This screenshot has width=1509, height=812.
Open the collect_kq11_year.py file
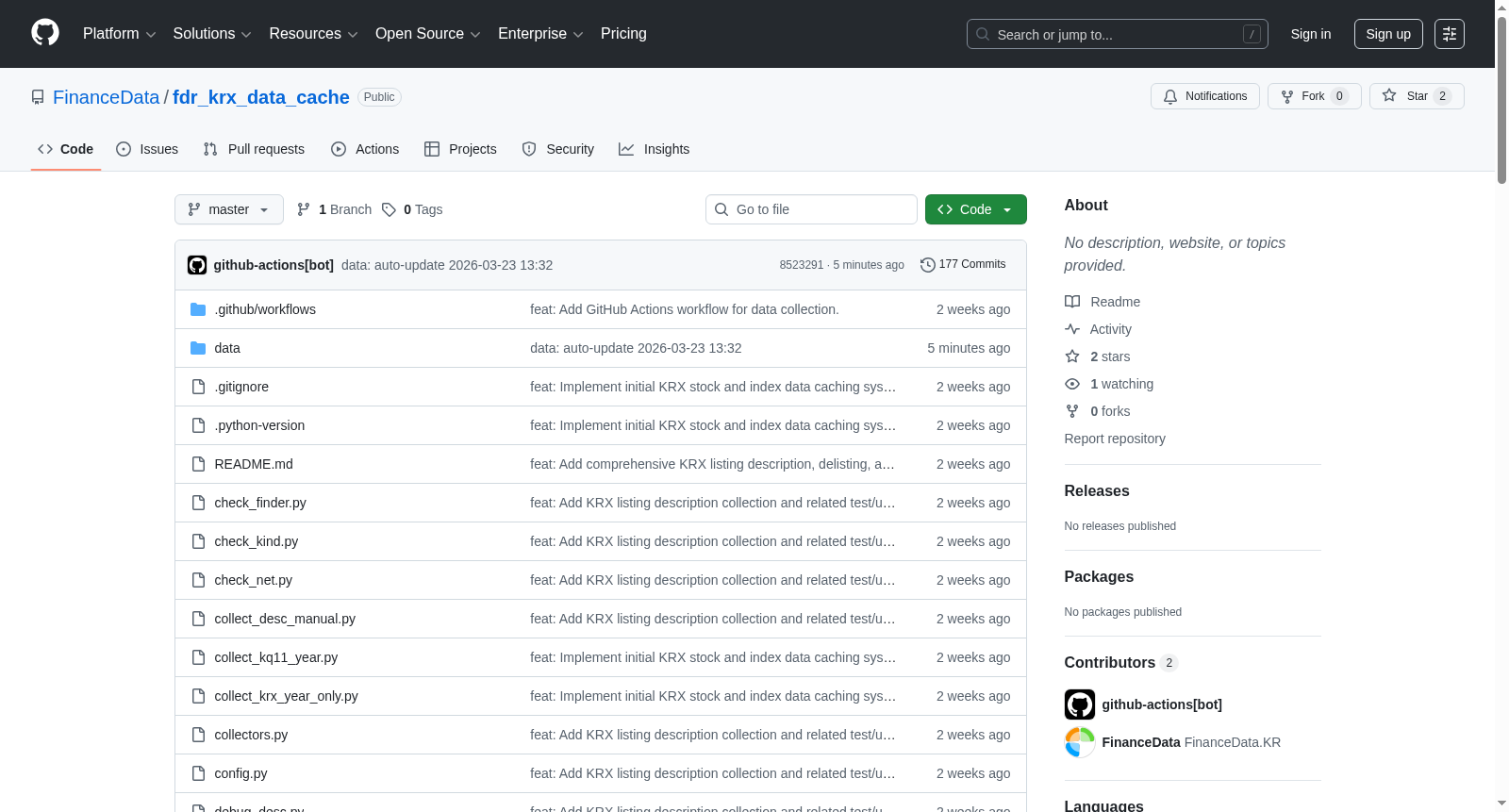click(276, 657)
